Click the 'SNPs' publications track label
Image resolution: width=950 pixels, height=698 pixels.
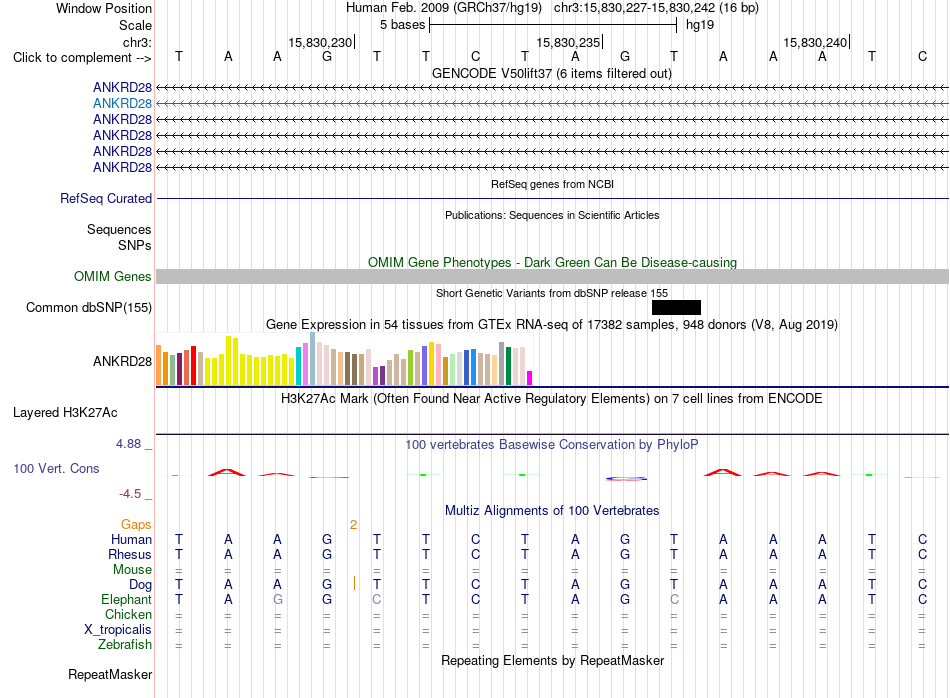(x=135, y=245)
